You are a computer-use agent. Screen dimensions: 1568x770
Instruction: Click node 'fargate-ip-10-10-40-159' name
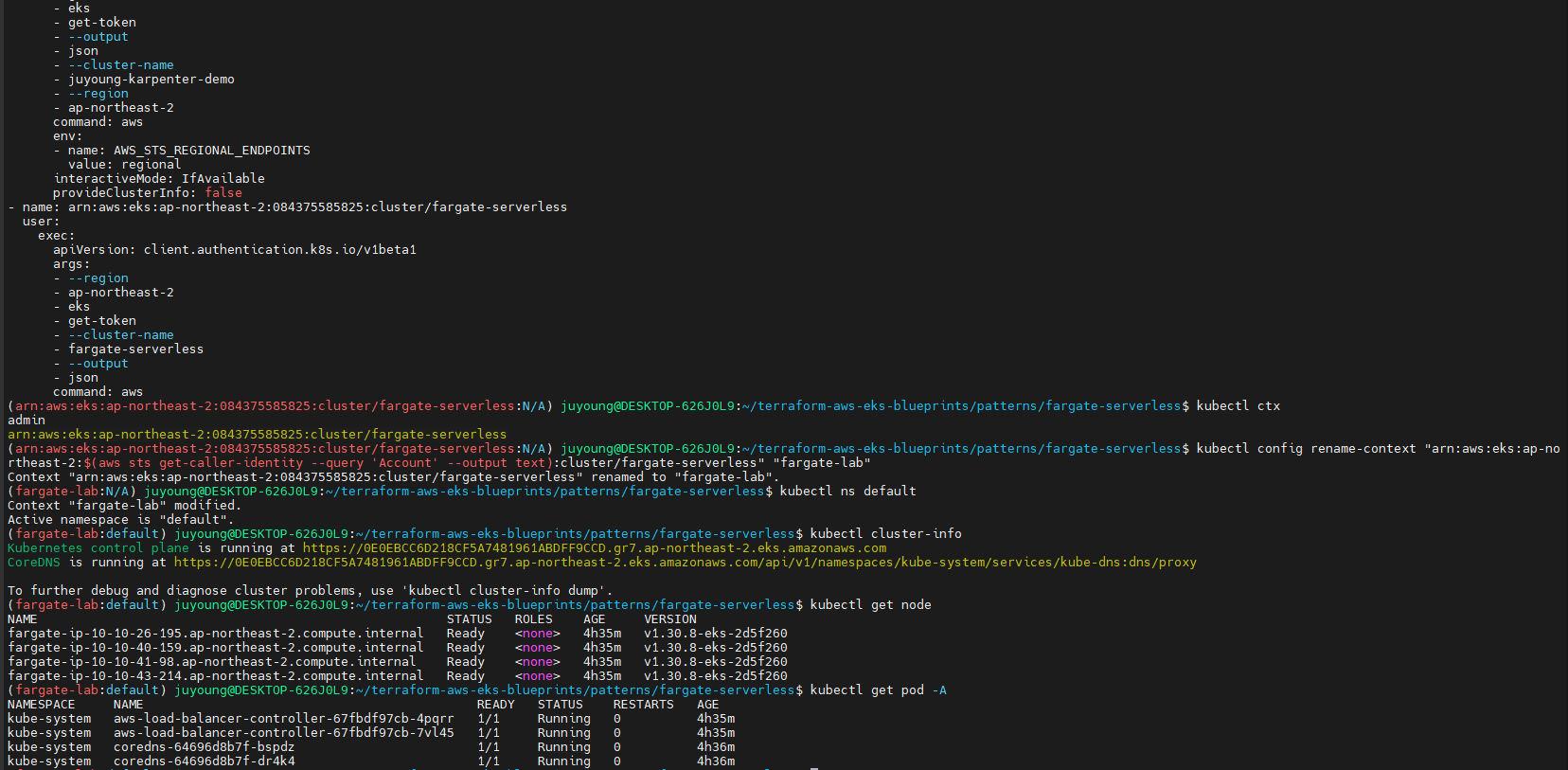(x=216, y=648)
